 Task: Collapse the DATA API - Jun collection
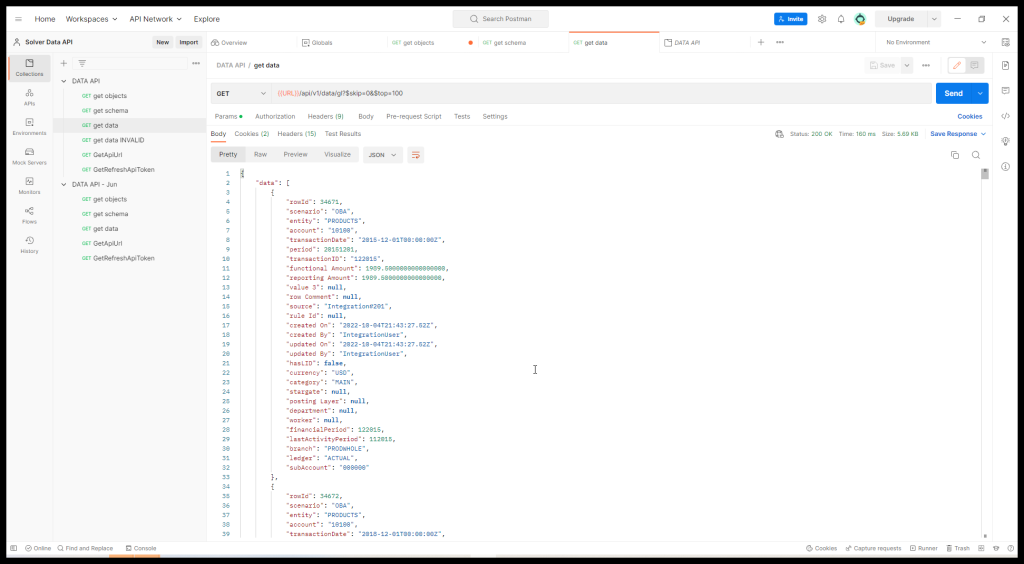coord(65,184)
